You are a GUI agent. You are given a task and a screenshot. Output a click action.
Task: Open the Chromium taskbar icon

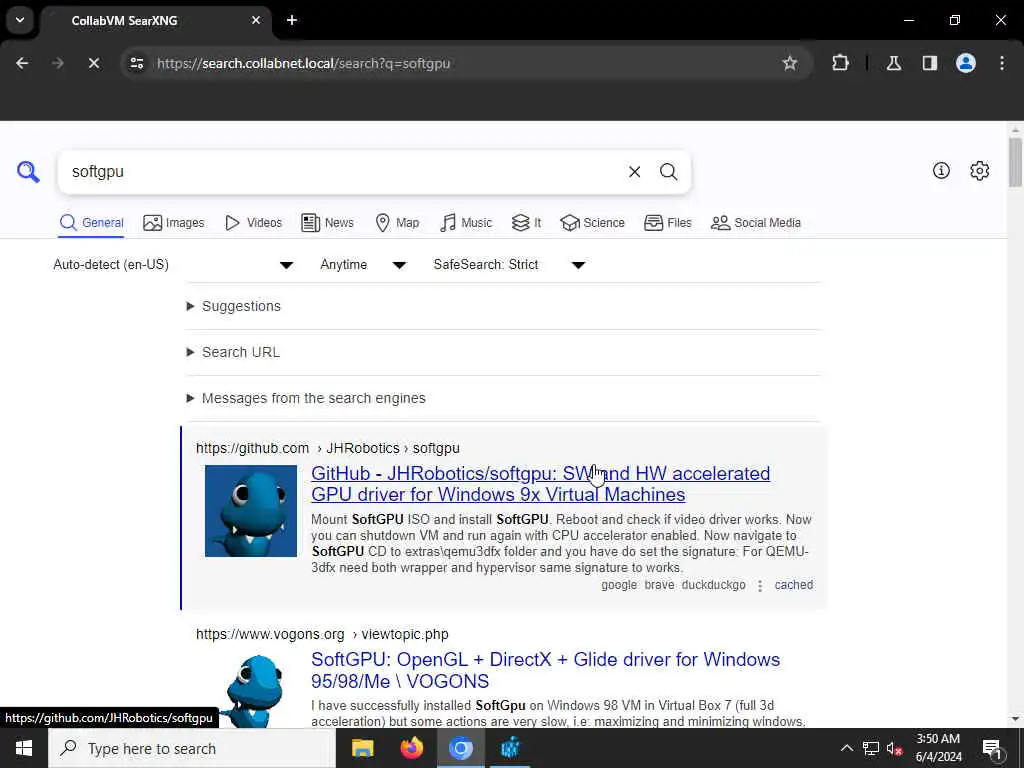click(460, 748)
